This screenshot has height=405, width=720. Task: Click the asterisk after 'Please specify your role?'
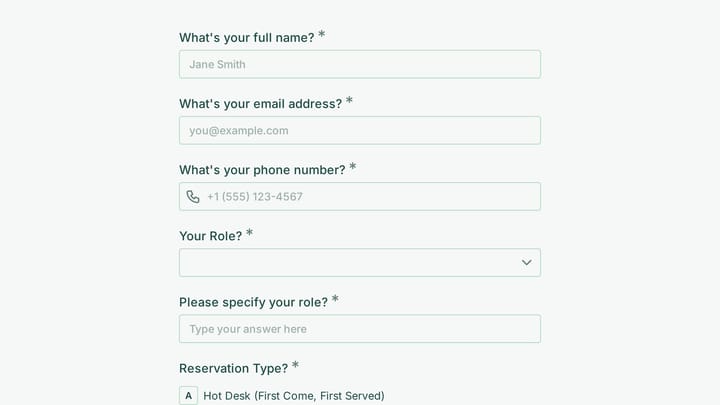(335, 299)
